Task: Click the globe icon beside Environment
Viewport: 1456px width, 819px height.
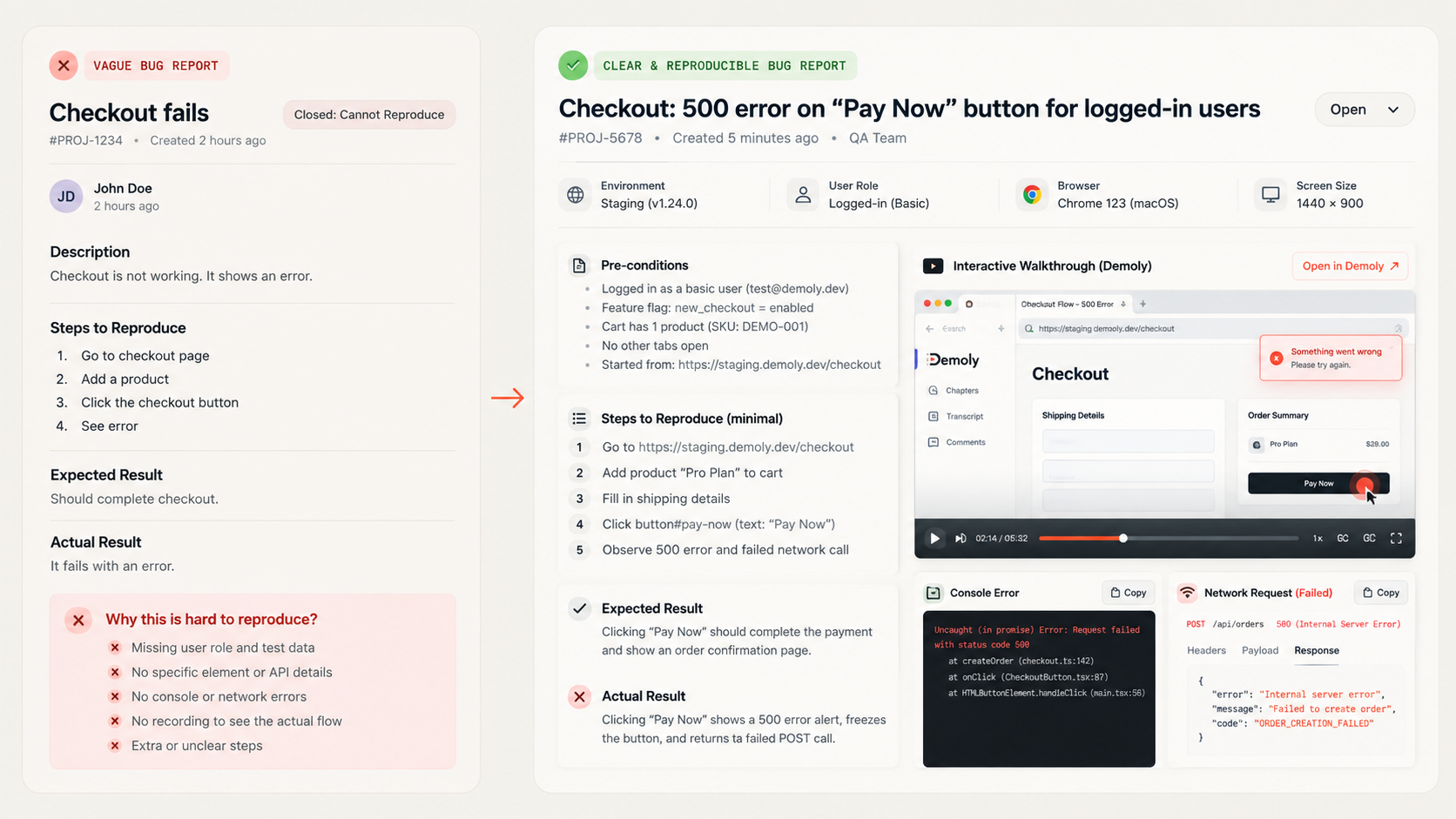Action: click(x=576, y=195)
